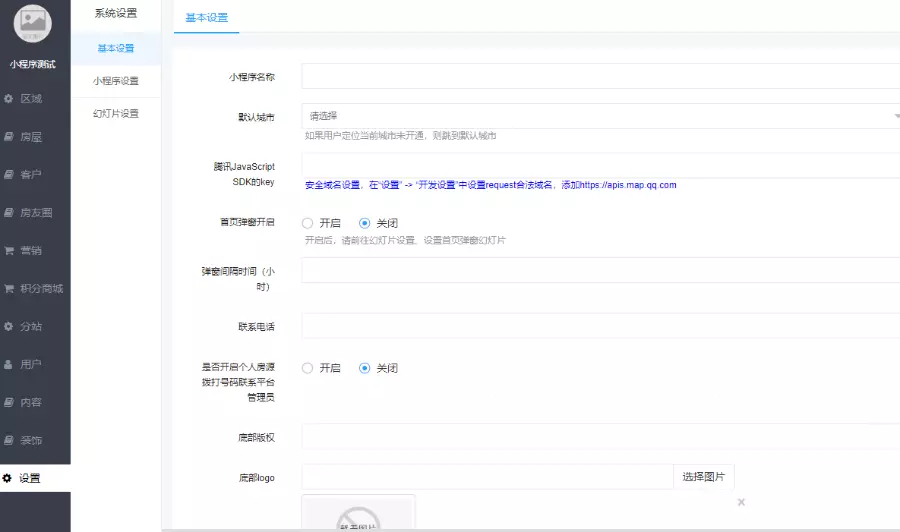Select 关闭 for 首页弹窗开启
The image size is (900, 532).
tap(365, 223)
